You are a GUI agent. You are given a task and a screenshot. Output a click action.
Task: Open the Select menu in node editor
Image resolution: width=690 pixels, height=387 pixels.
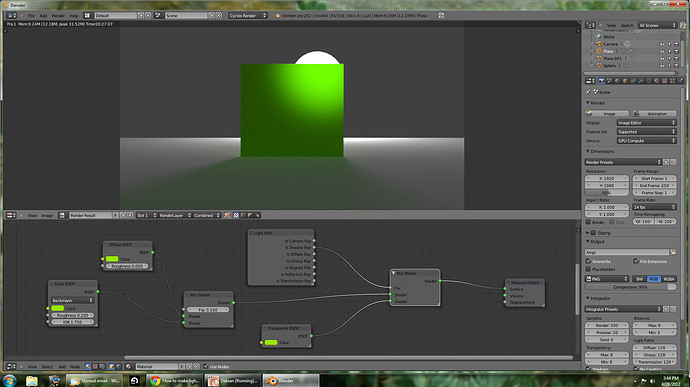coord(47,366)
